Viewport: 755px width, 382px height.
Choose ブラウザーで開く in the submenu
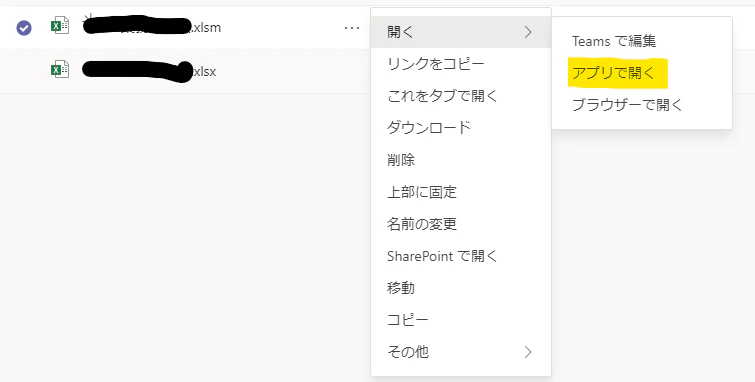642,105
